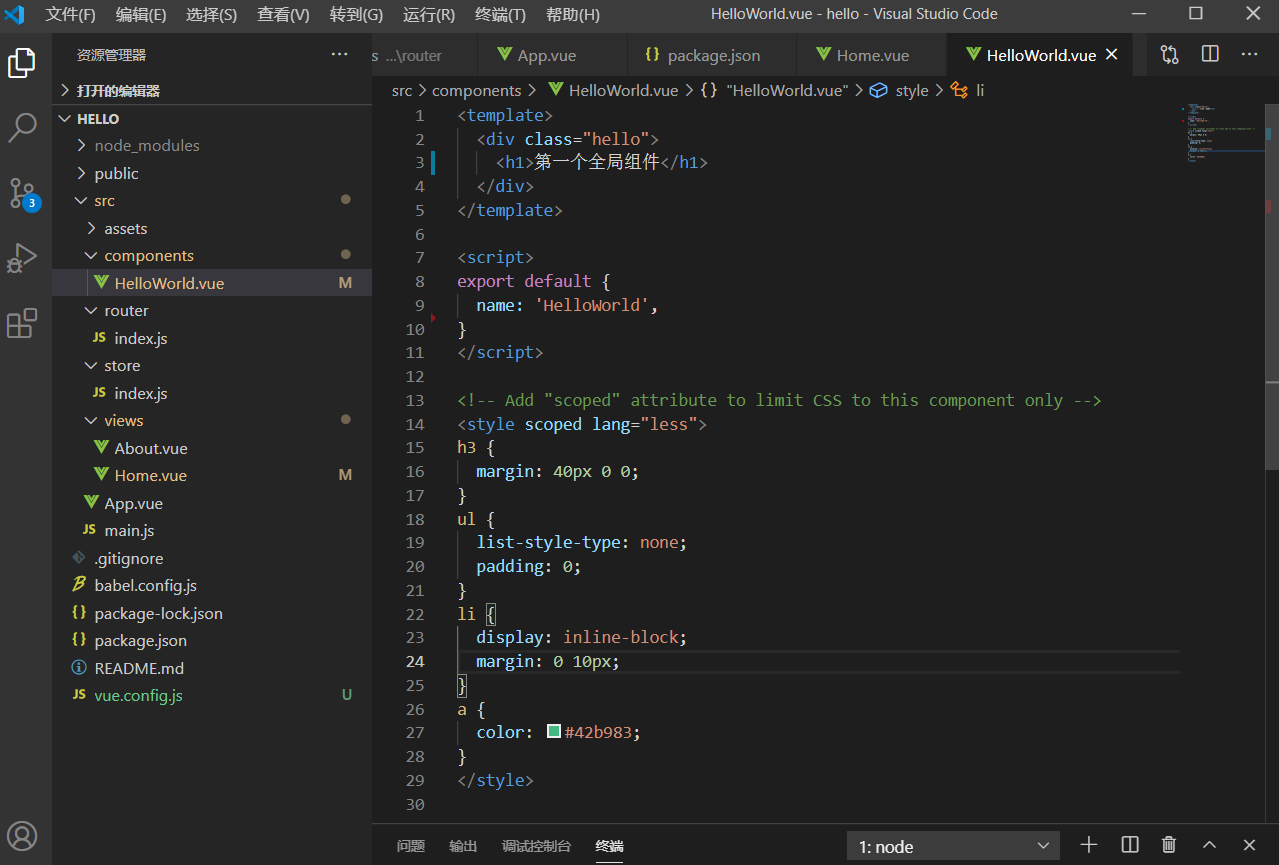Switch to the Home.vue editor tab
Viewport: 1279px width, 865px height.
869,55
